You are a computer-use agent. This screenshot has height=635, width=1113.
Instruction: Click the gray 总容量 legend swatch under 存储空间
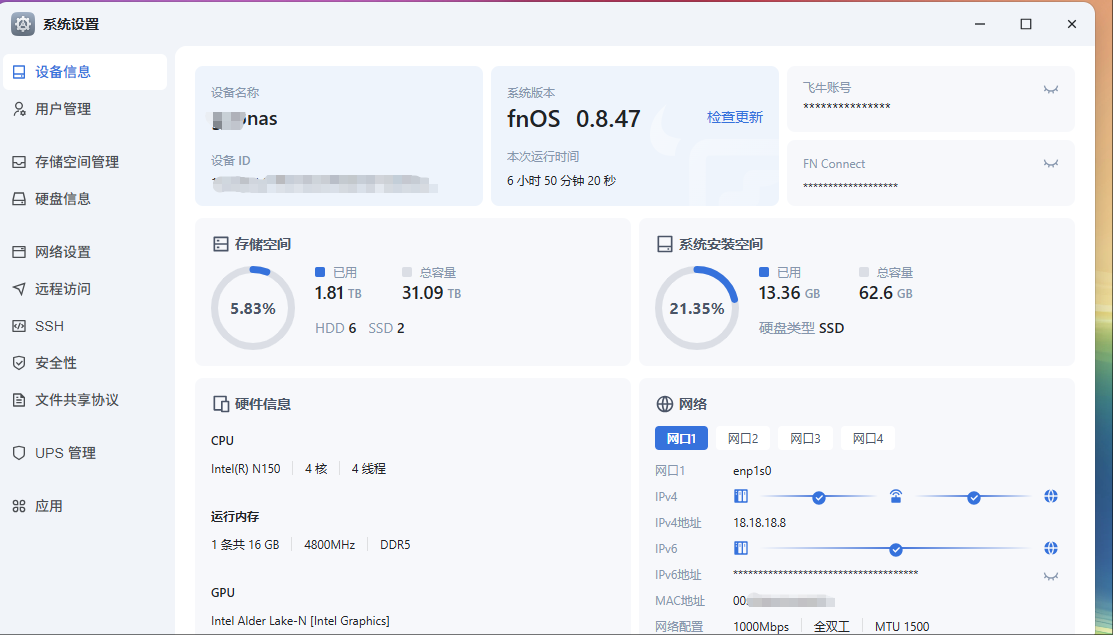(407, 272)
